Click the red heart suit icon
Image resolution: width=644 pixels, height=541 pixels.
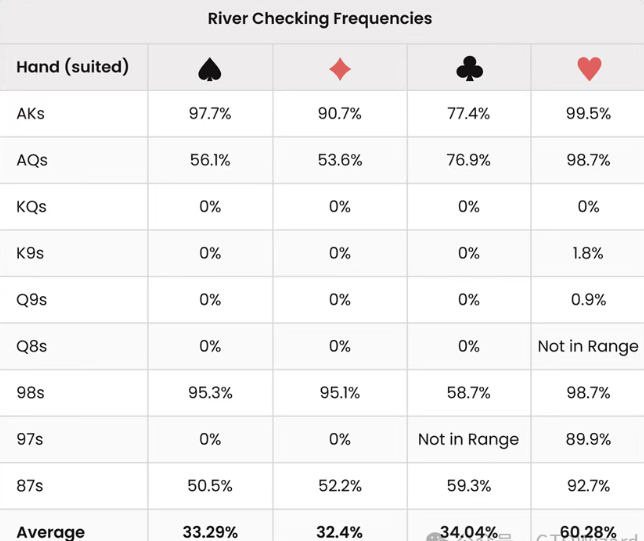coord(589,68)
